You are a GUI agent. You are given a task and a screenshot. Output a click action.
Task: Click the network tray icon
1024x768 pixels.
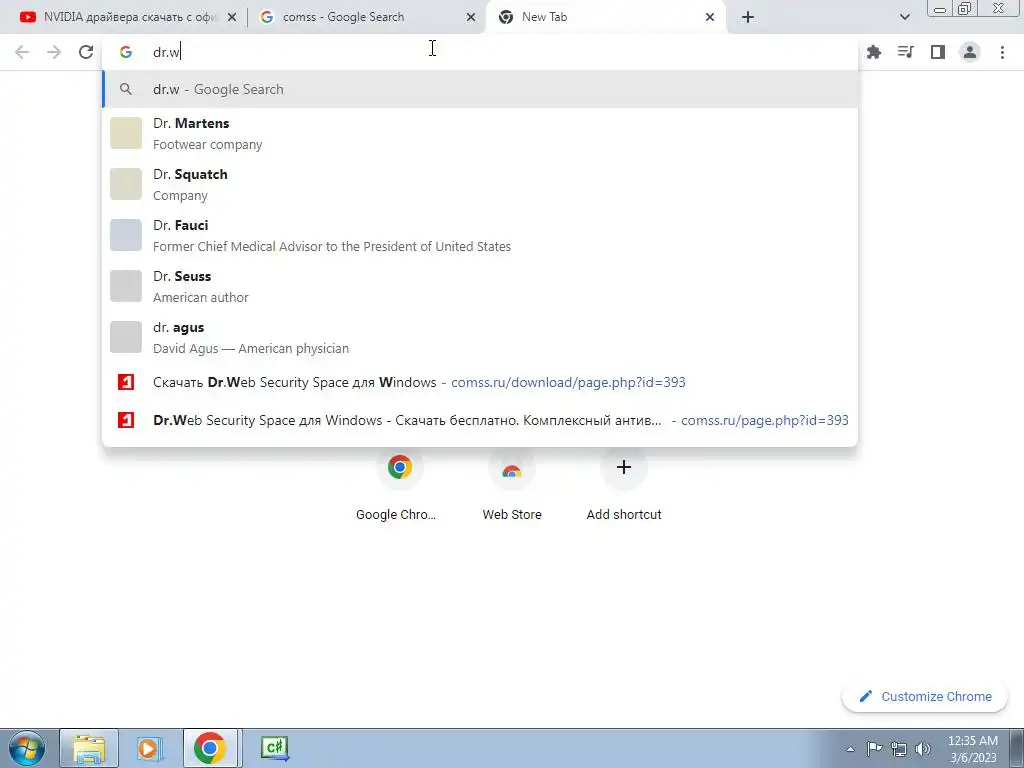click(899, 749)
